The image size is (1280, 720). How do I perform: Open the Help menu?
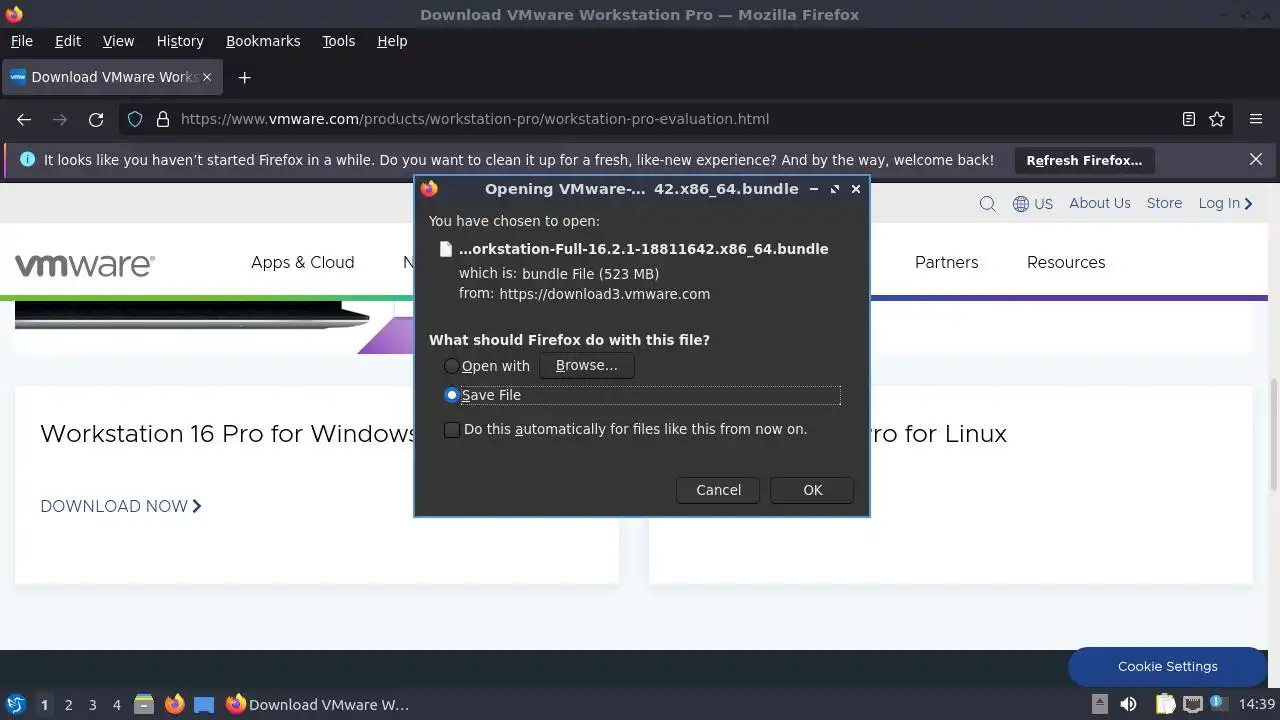[392, 41]
